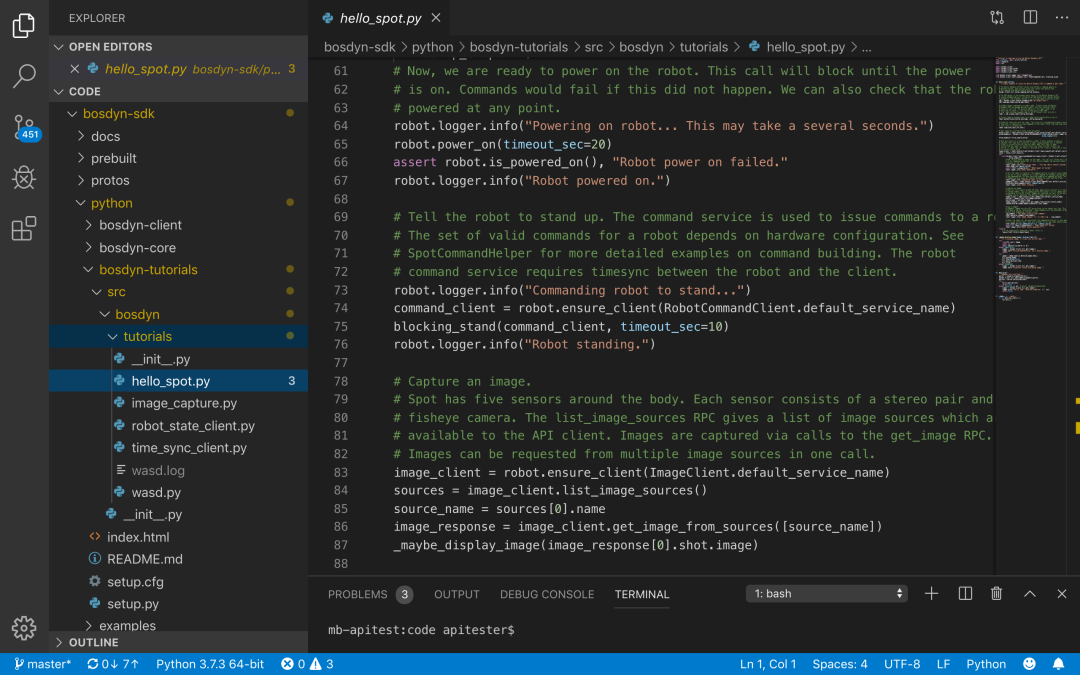Image resolution: width=1080 pixels, height=675 pixels.
Task: Expand the OUTLINE section
Action: tap(93, 642)
